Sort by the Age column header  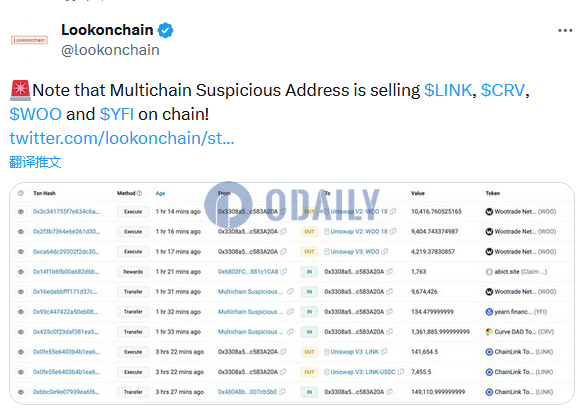point(160,193)
